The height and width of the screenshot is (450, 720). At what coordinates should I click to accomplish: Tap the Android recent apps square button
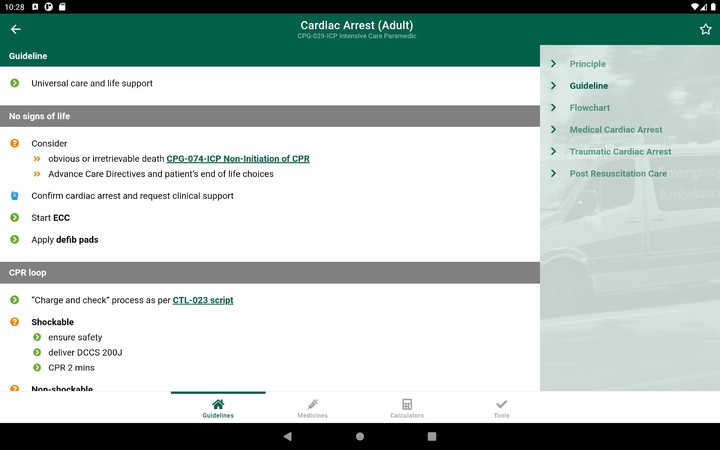tap(432, 436)
